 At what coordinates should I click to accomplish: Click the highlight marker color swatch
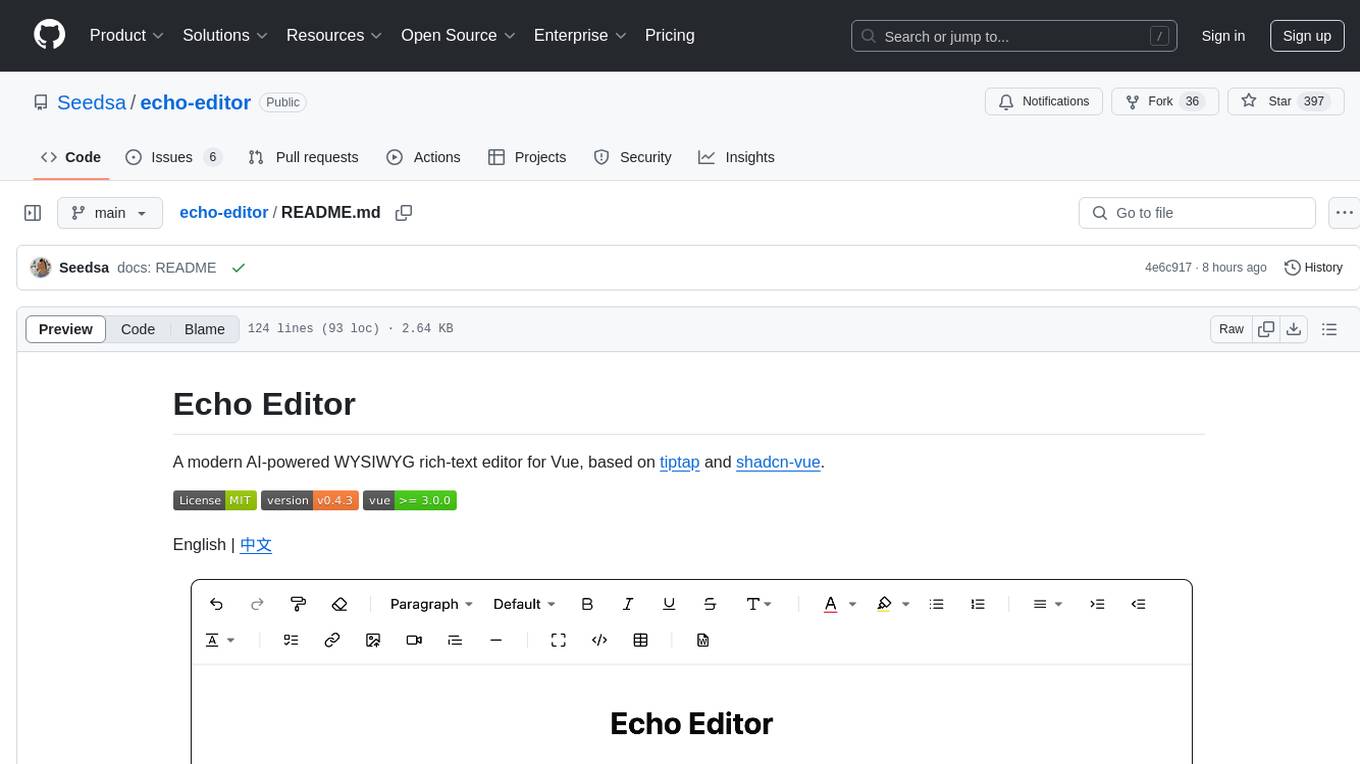pyautogui.click(x=884, y=604)
